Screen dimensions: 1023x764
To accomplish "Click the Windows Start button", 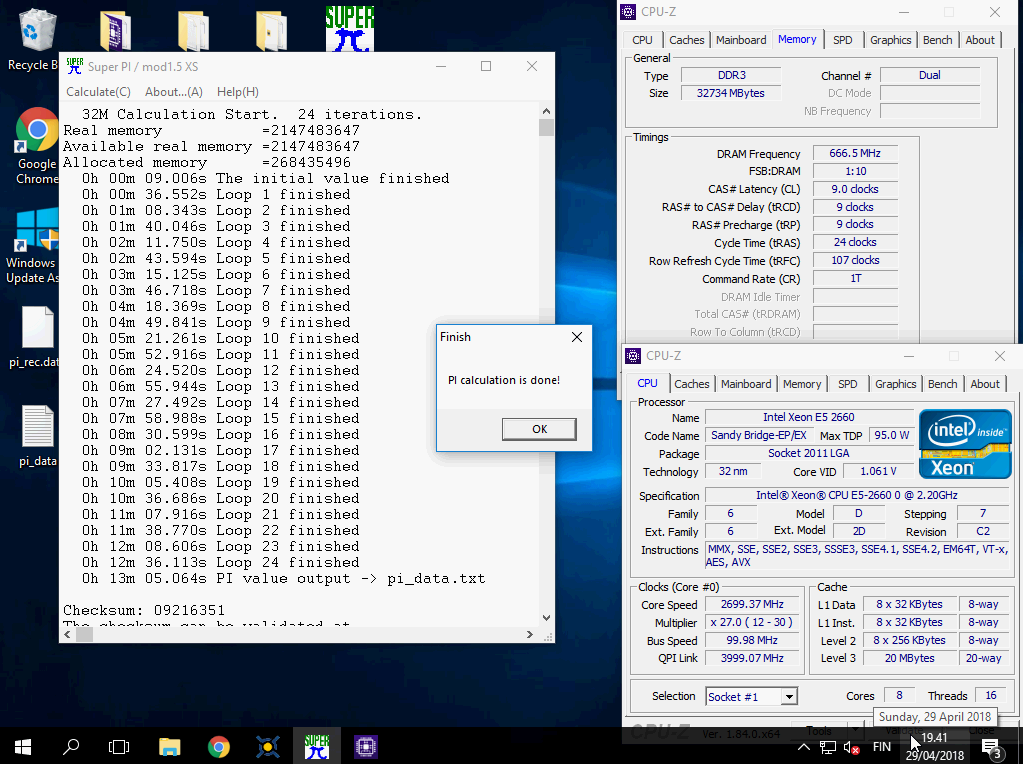I will (x=23, y=746).
